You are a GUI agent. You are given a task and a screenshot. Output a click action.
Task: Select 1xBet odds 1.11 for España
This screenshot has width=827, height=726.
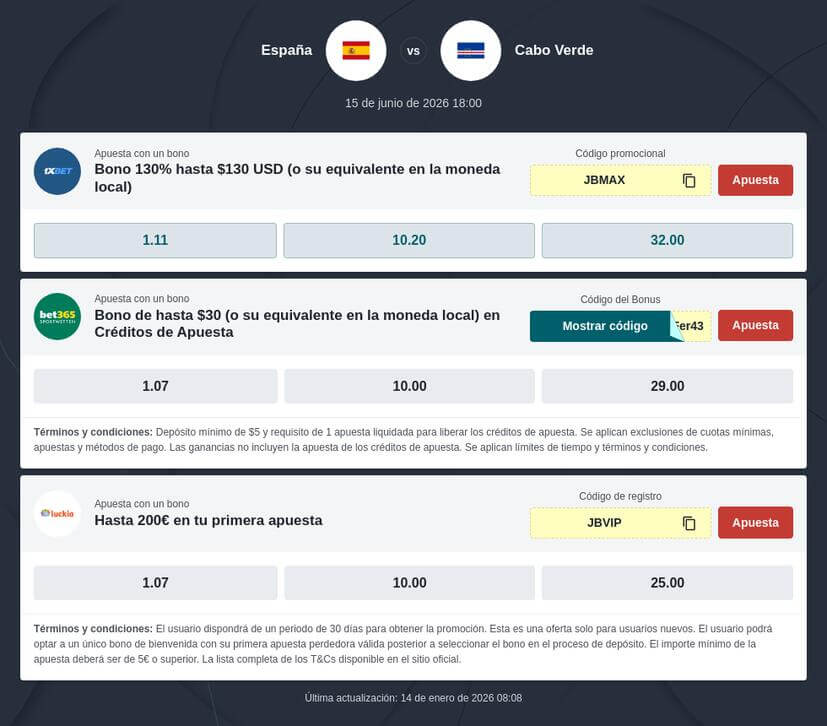[x=155, y=240]
